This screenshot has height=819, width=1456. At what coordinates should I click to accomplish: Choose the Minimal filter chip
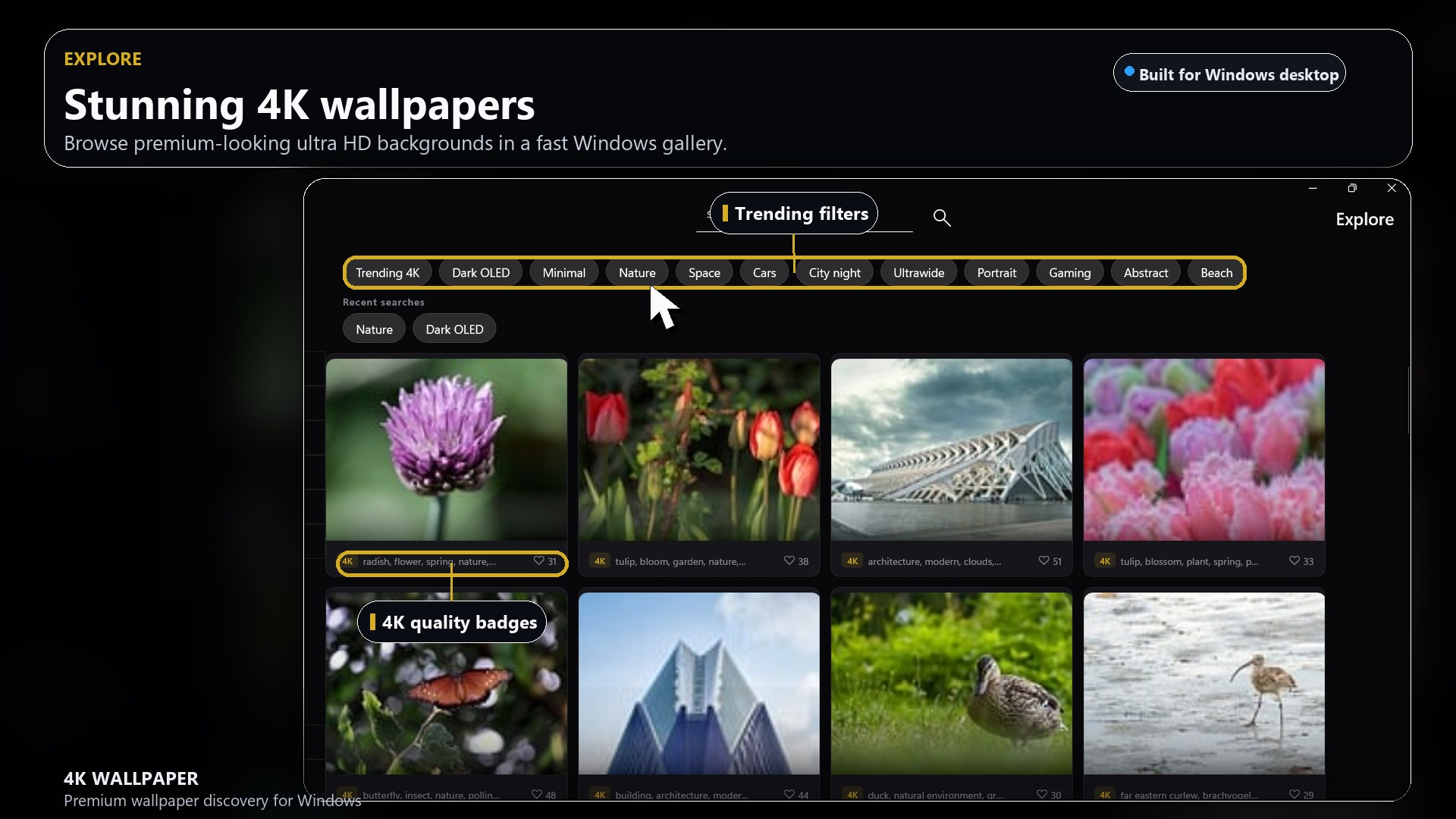pos(564,273)
